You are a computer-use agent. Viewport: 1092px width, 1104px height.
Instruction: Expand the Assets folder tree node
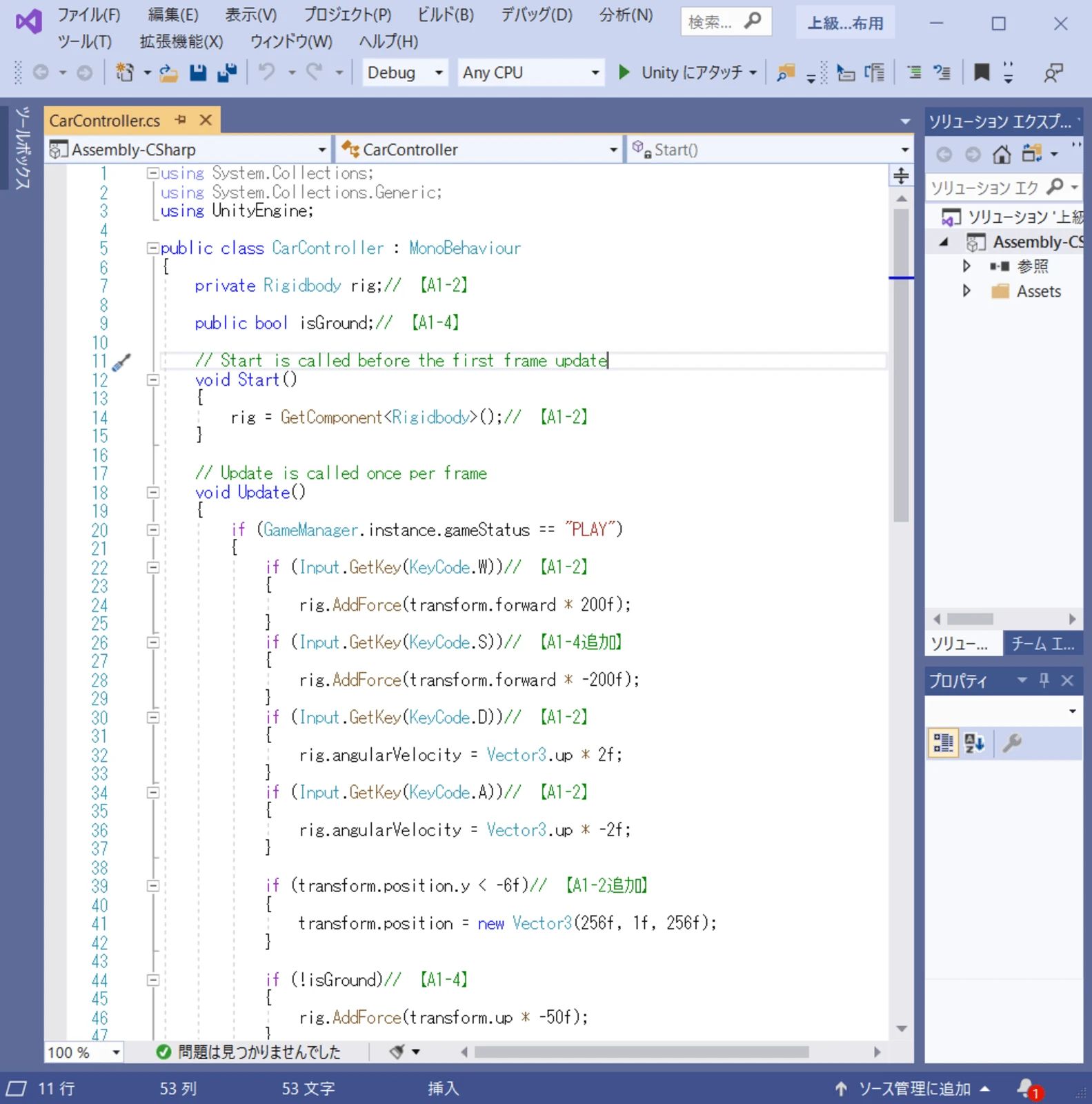point(966,291)
